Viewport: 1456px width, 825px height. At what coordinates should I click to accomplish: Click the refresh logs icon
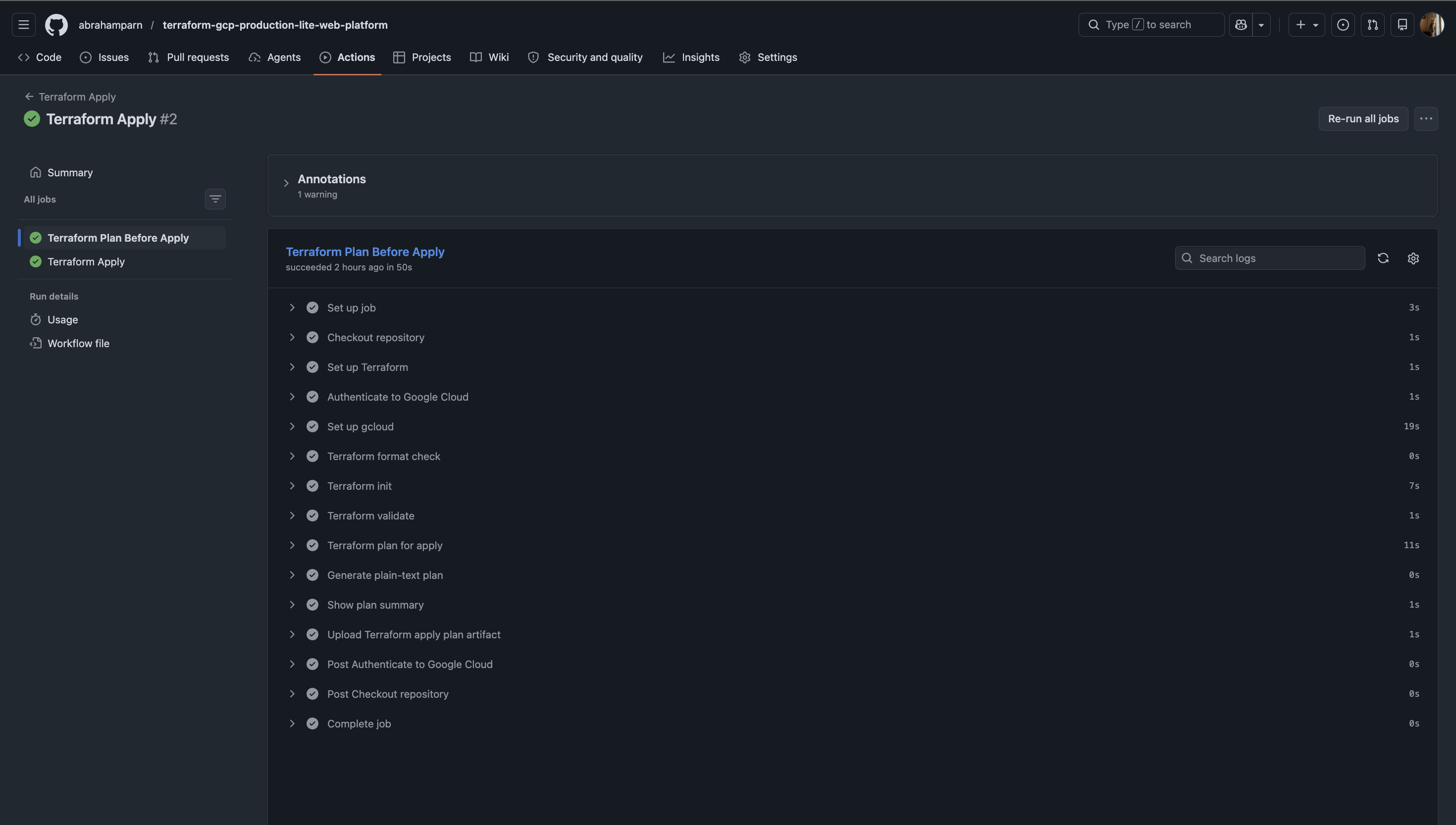(x=1383, y=258)
